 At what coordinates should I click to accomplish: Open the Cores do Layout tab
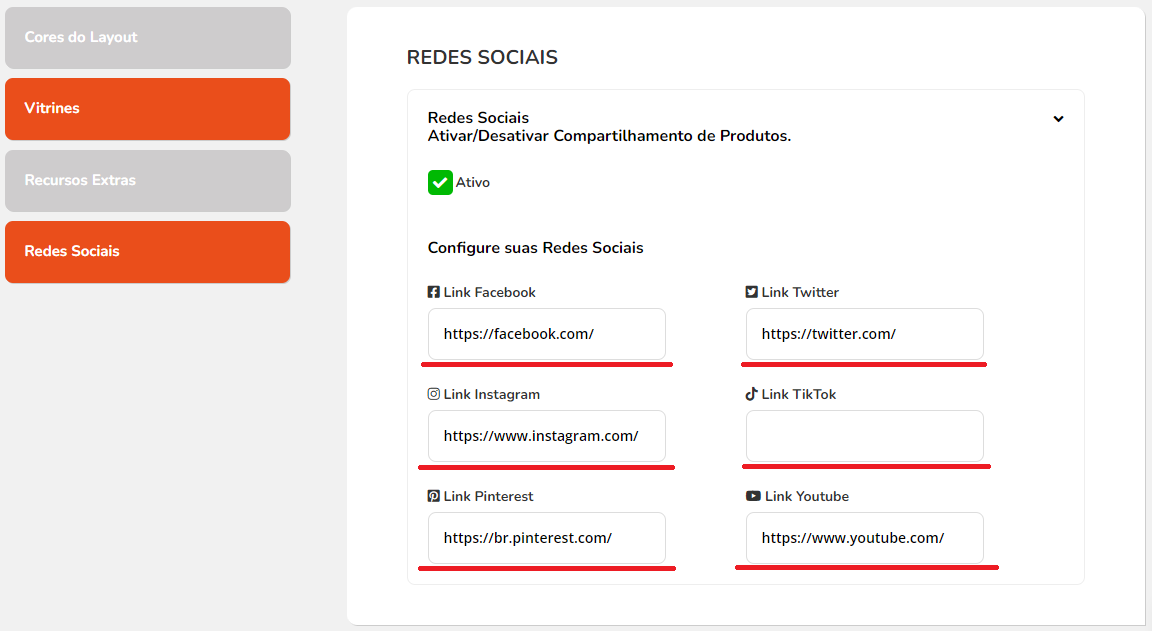tap(148, 38)
